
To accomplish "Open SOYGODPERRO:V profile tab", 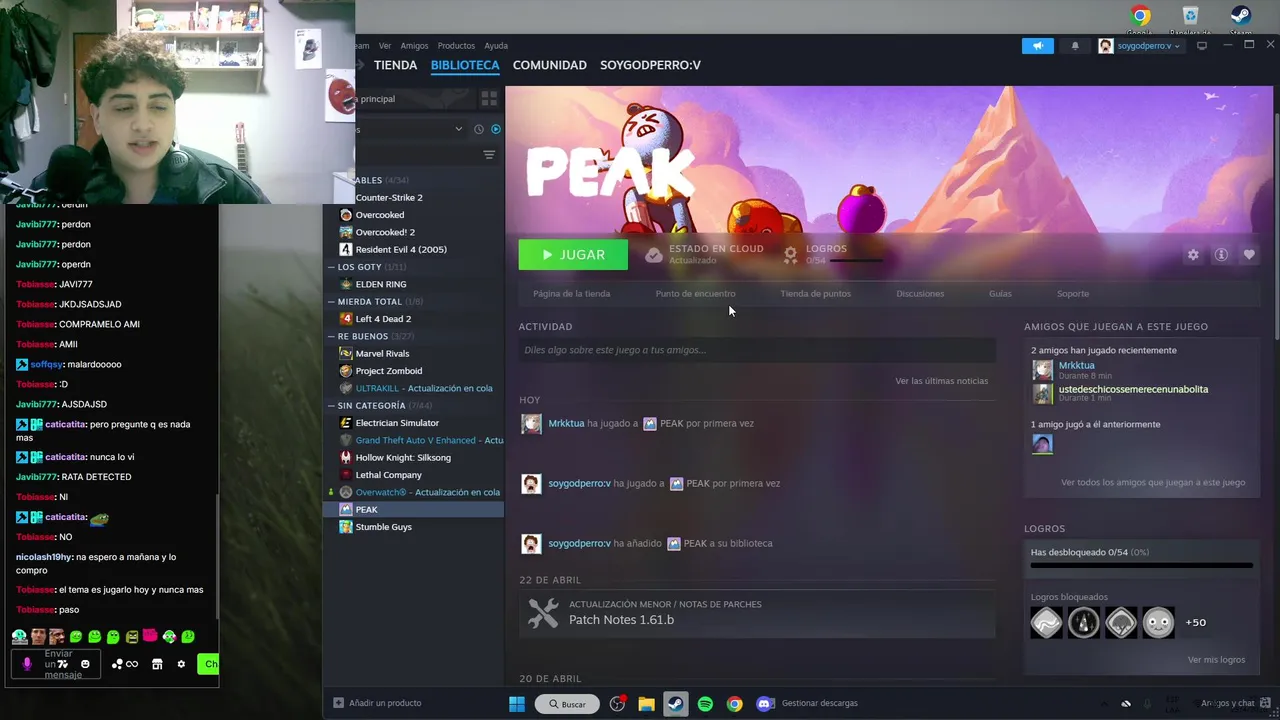I will click(x=650, y=65).
